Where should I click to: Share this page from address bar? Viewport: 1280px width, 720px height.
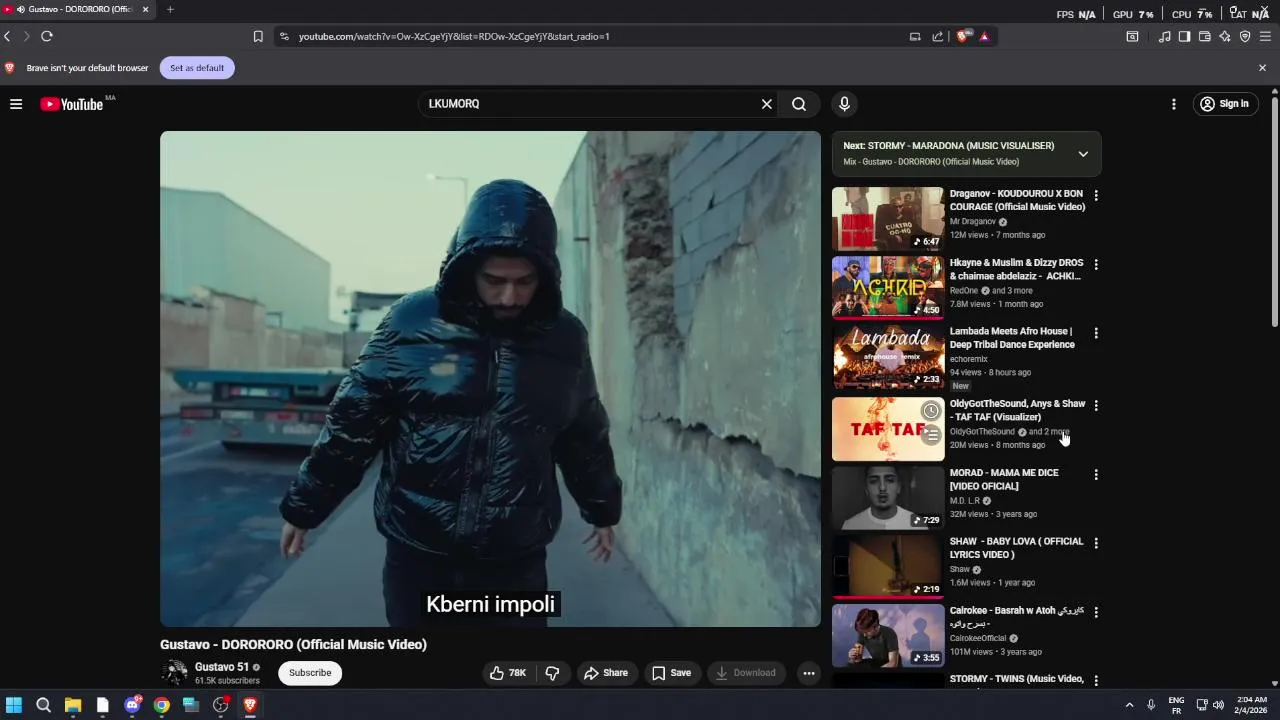(937, 36)
